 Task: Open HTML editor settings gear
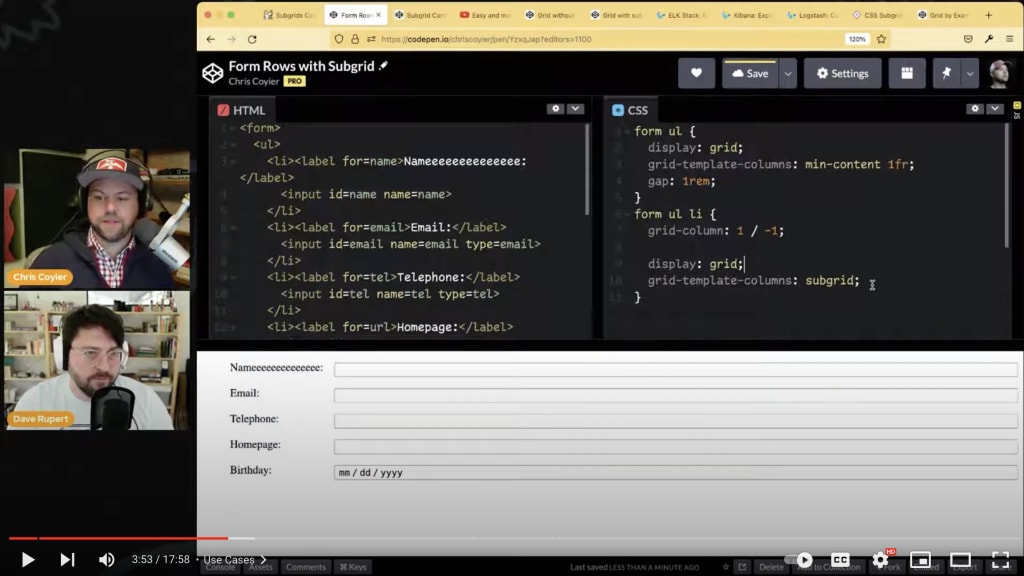556,108
